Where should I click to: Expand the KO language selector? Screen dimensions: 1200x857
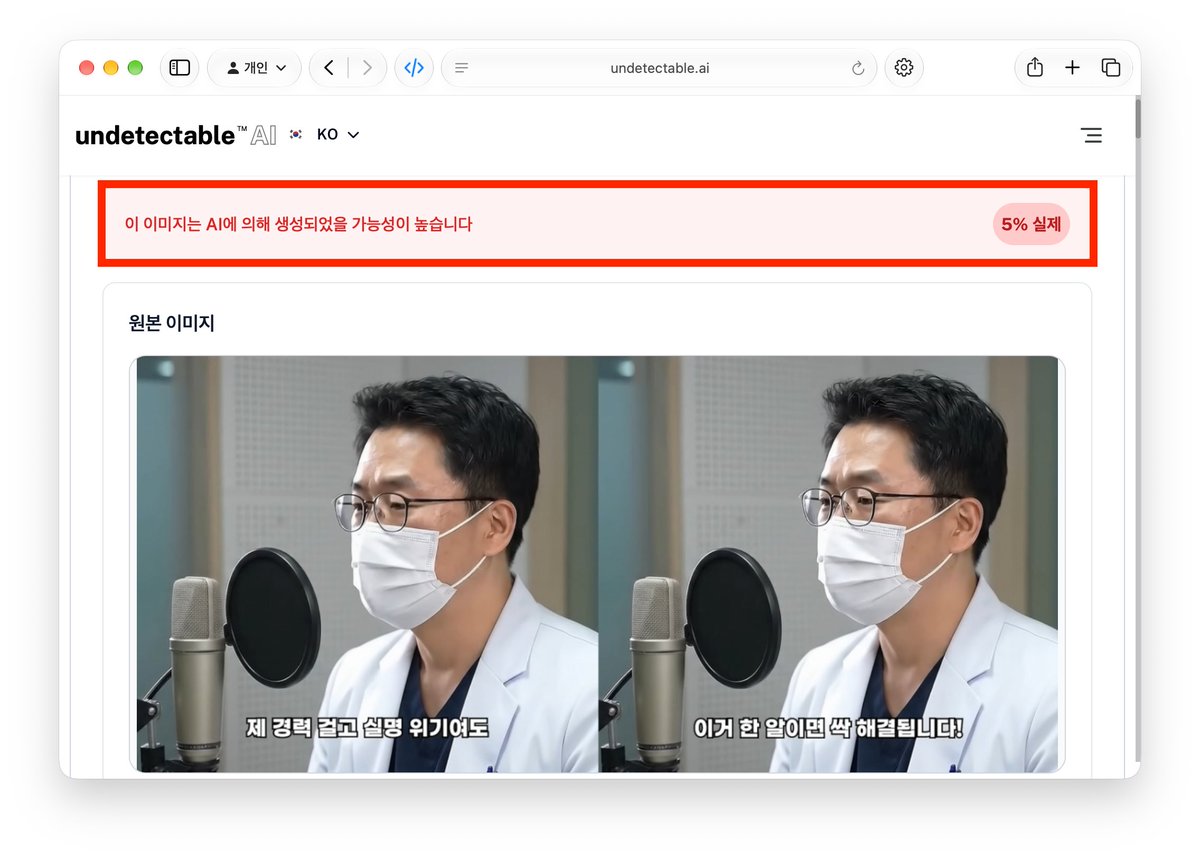tap(325, 135)
